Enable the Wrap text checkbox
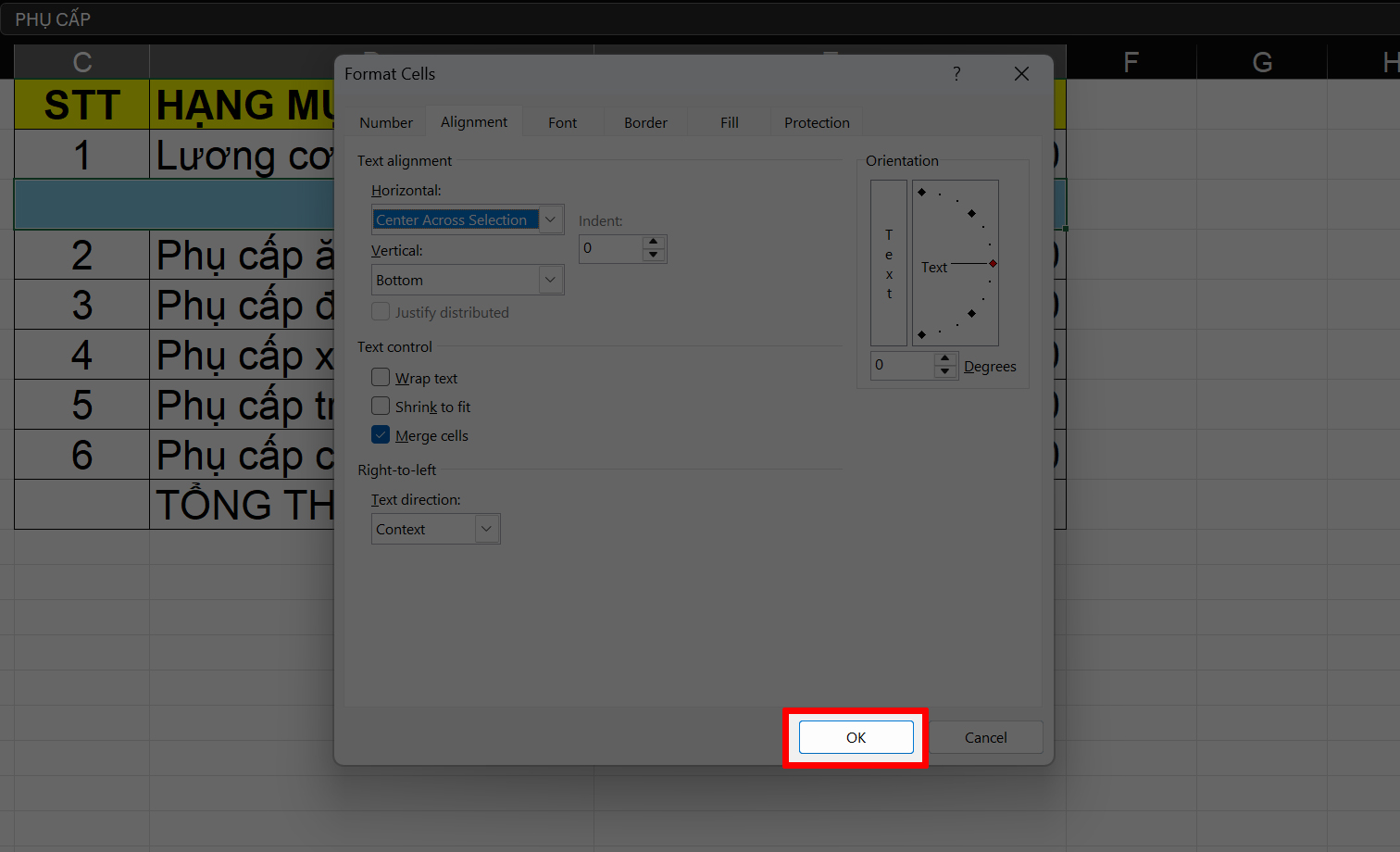Image resolution: width=1400 pixels, height=852 pixels. pyautogui.click(x=381, y=378)
